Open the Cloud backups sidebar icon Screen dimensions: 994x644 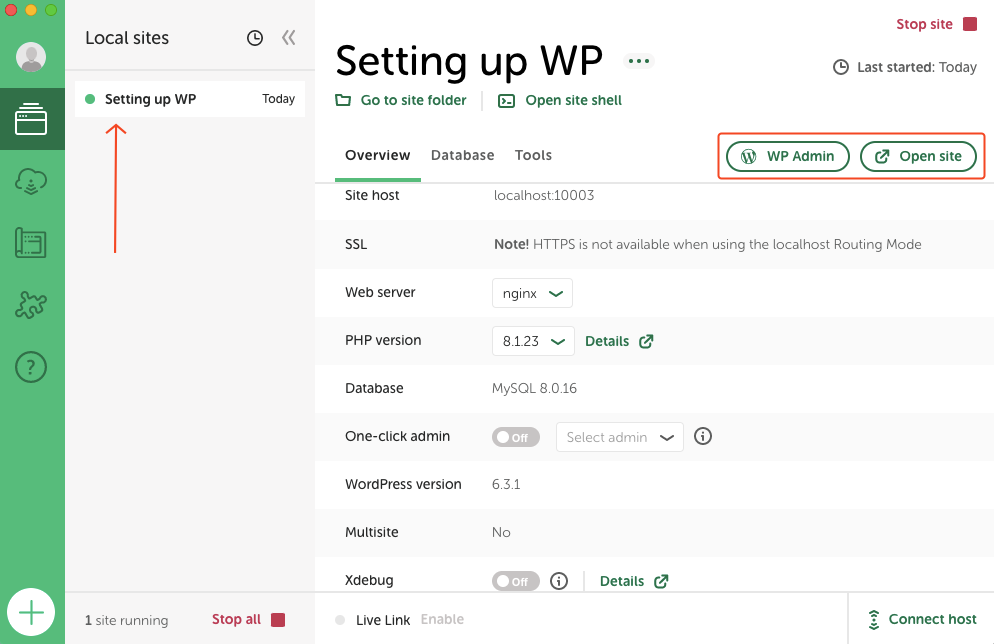coord(31,181)
